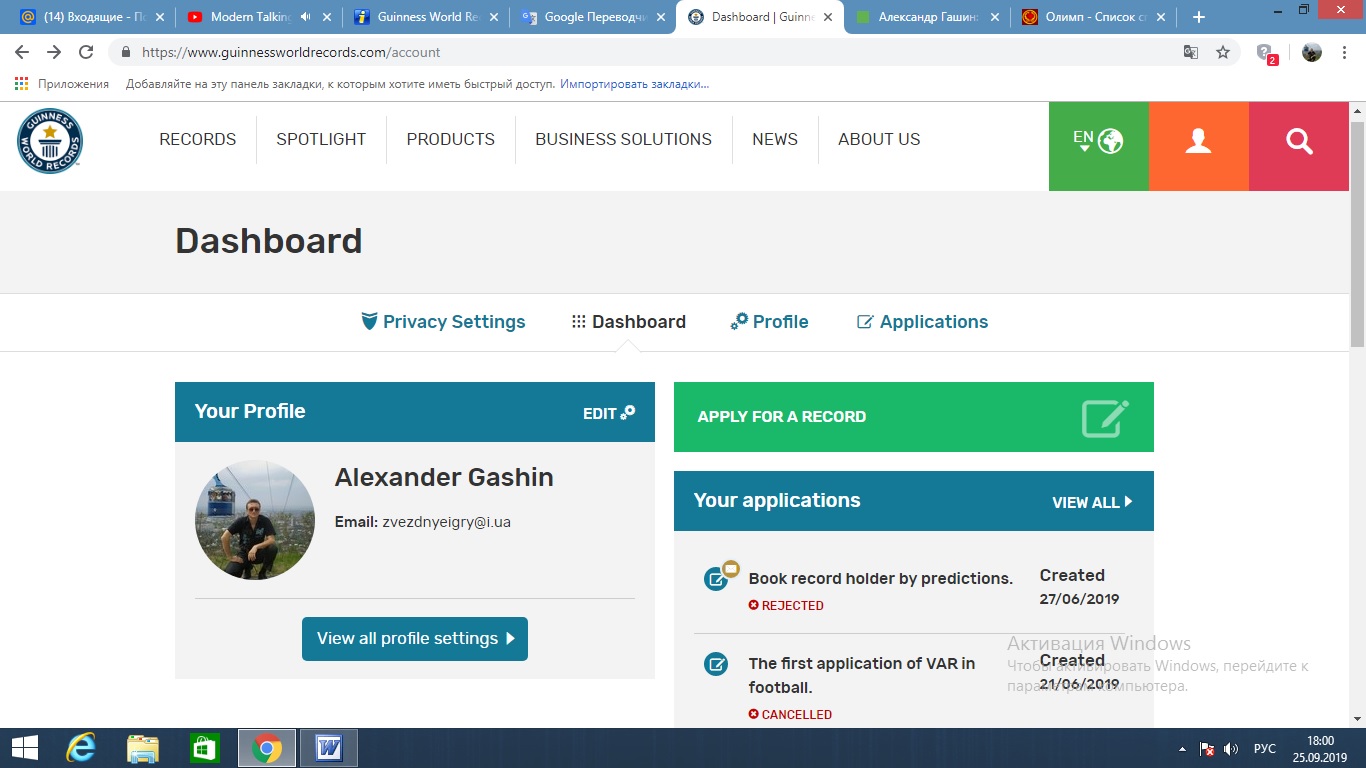The height and width of the screenshot is (768, 1366).
Task: Open File Explorer from the taskbar
Action: coord(143,748)
